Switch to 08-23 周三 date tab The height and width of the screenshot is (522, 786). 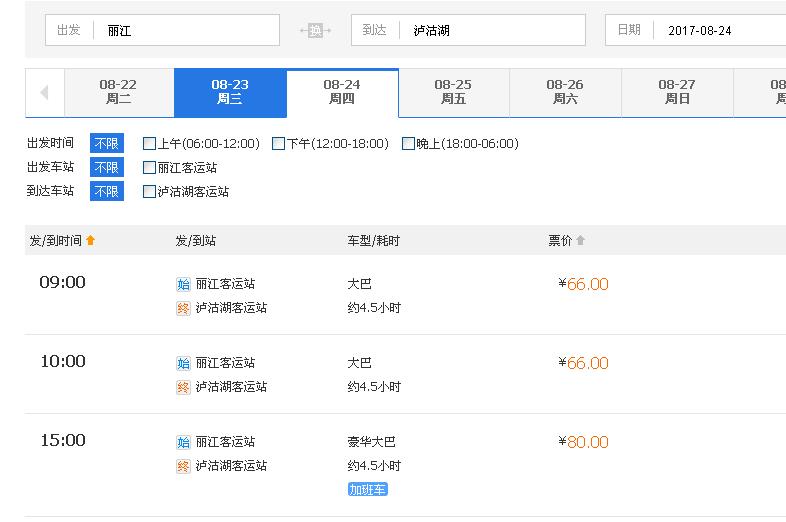pos(230,92)
